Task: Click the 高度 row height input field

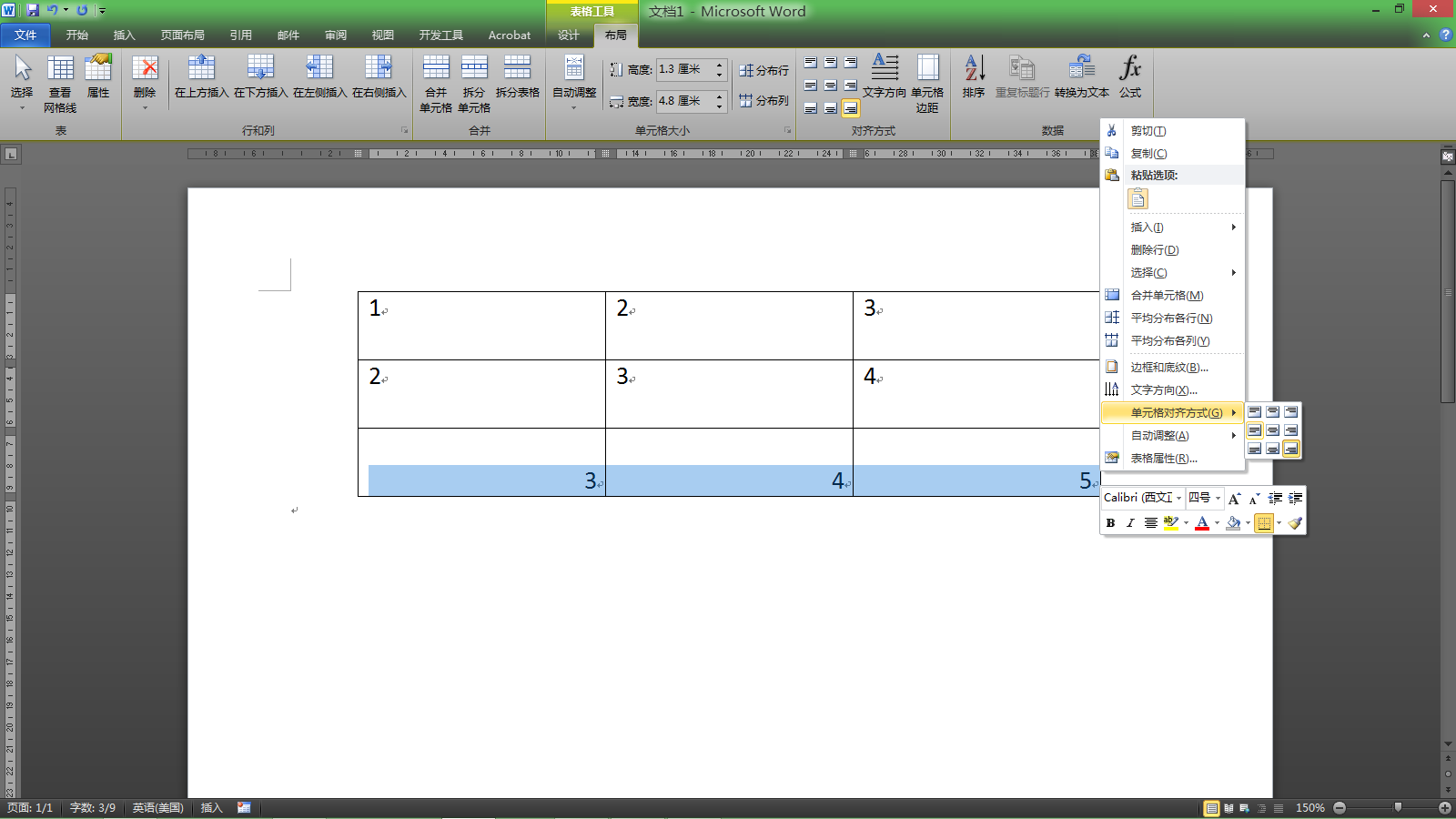Action: point(692,69)
